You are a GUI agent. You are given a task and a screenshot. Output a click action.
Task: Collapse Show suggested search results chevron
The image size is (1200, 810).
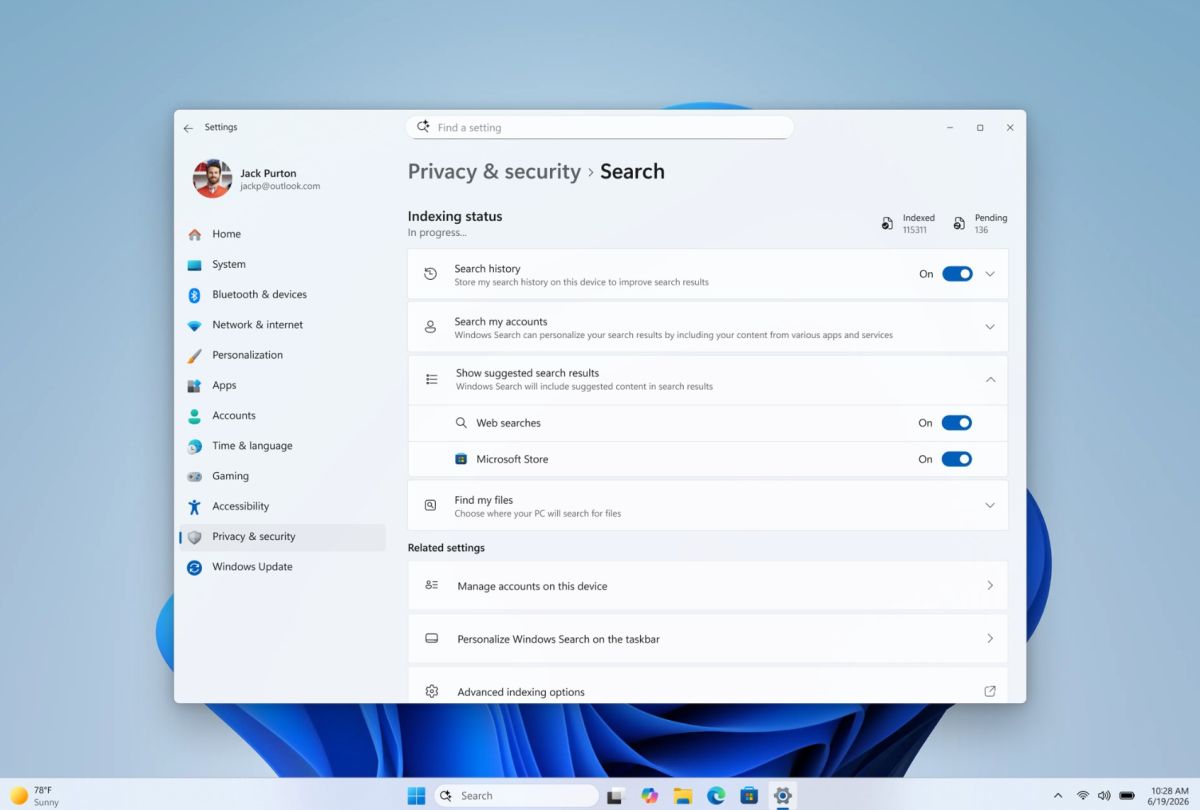pyautogui.click(x=990, y=379)
